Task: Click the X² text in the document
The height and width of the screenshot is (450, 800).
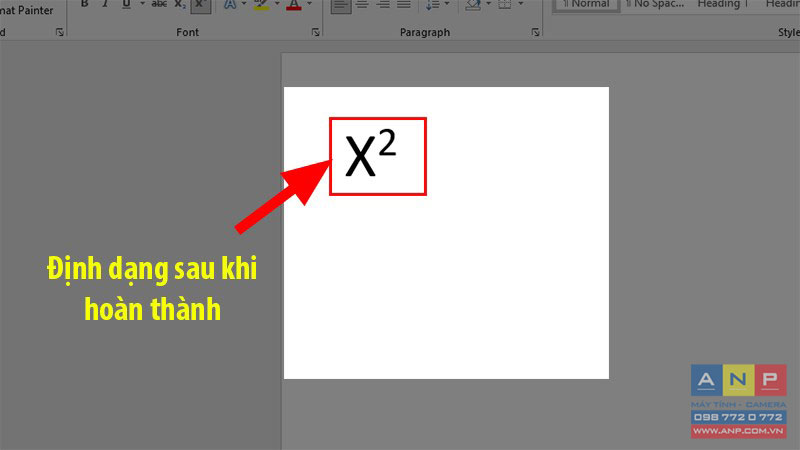Action: [x=370, y=153]
